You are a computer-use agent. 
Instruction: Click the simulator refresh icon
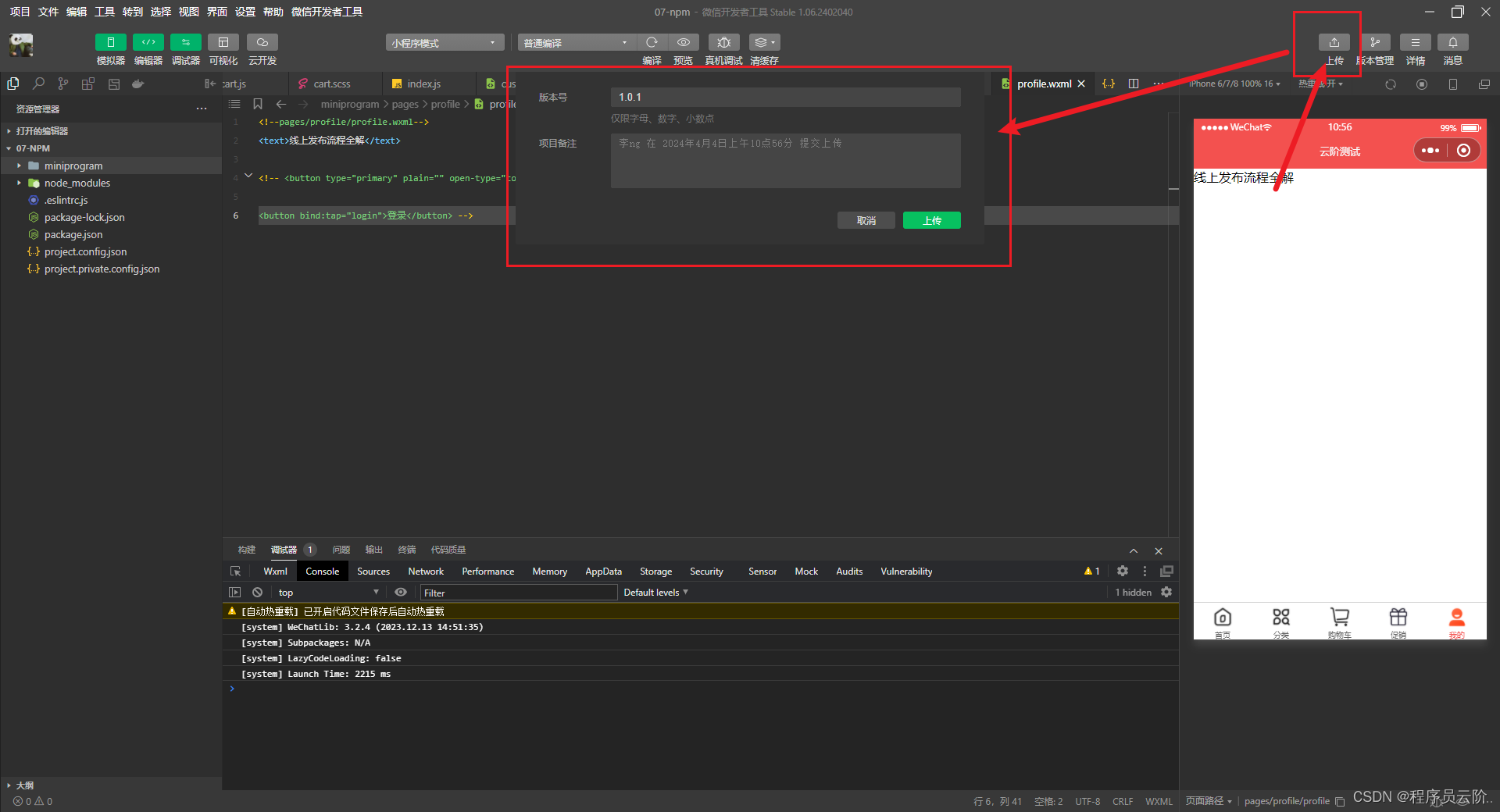tap(1391, 84)
